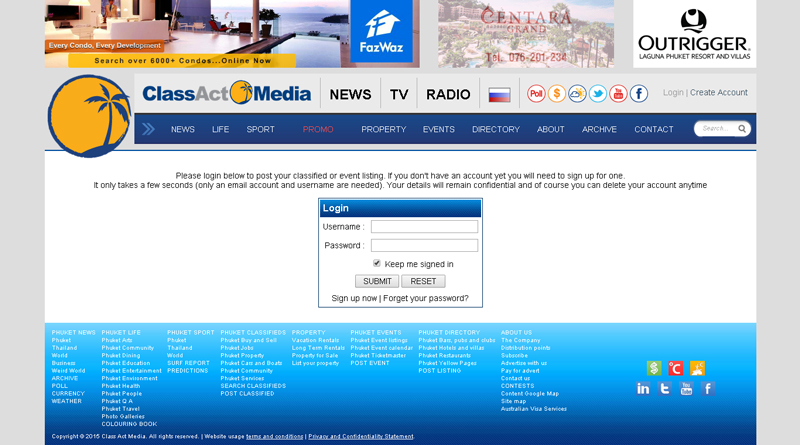The width and height of the screenshot is (800, 445).
Task: Click Photo Galleries in footer
Action: coord(123,417)
